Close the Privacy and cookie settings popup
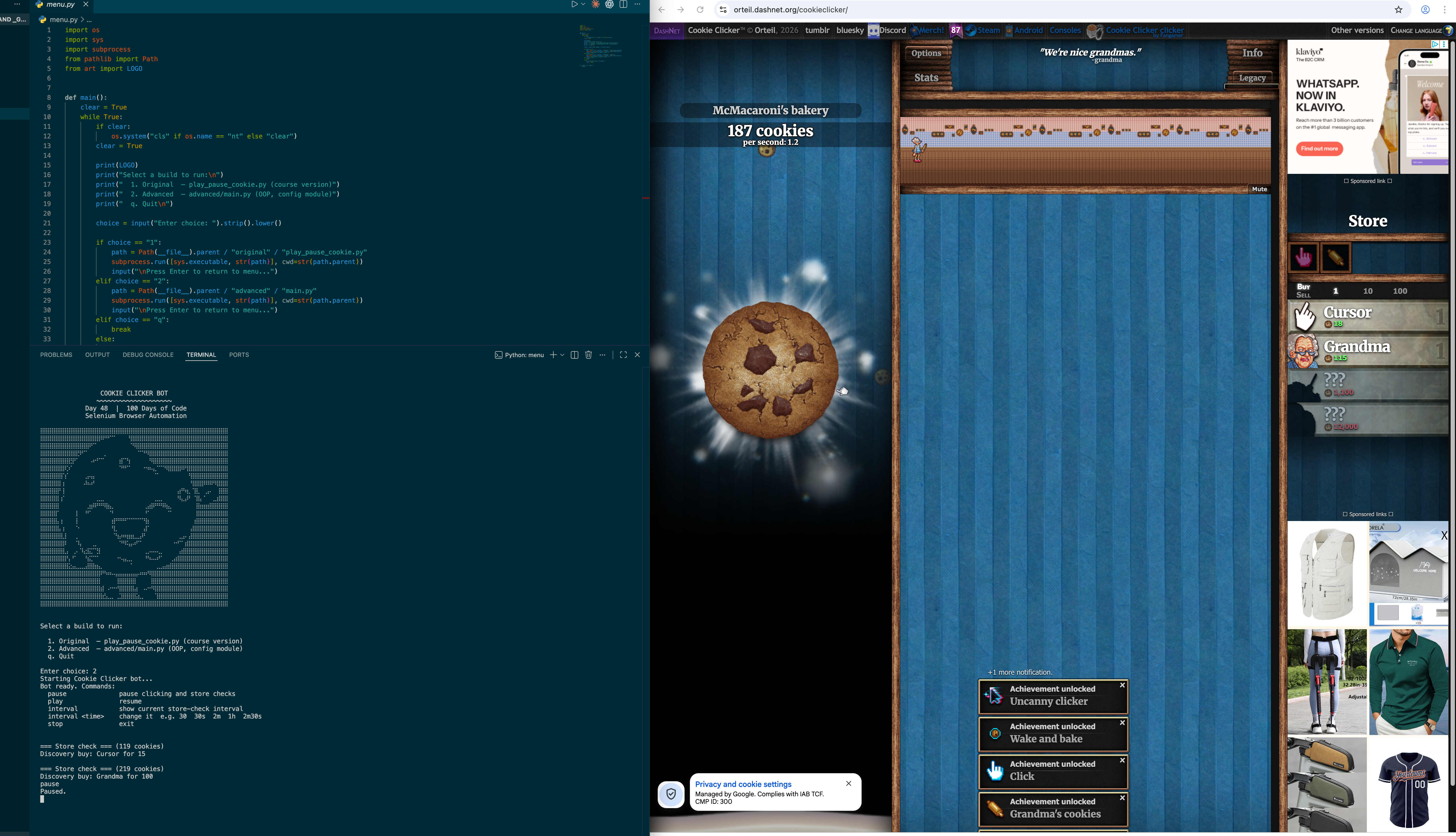This screenshot has width=1456, height=836. (848, 784)
